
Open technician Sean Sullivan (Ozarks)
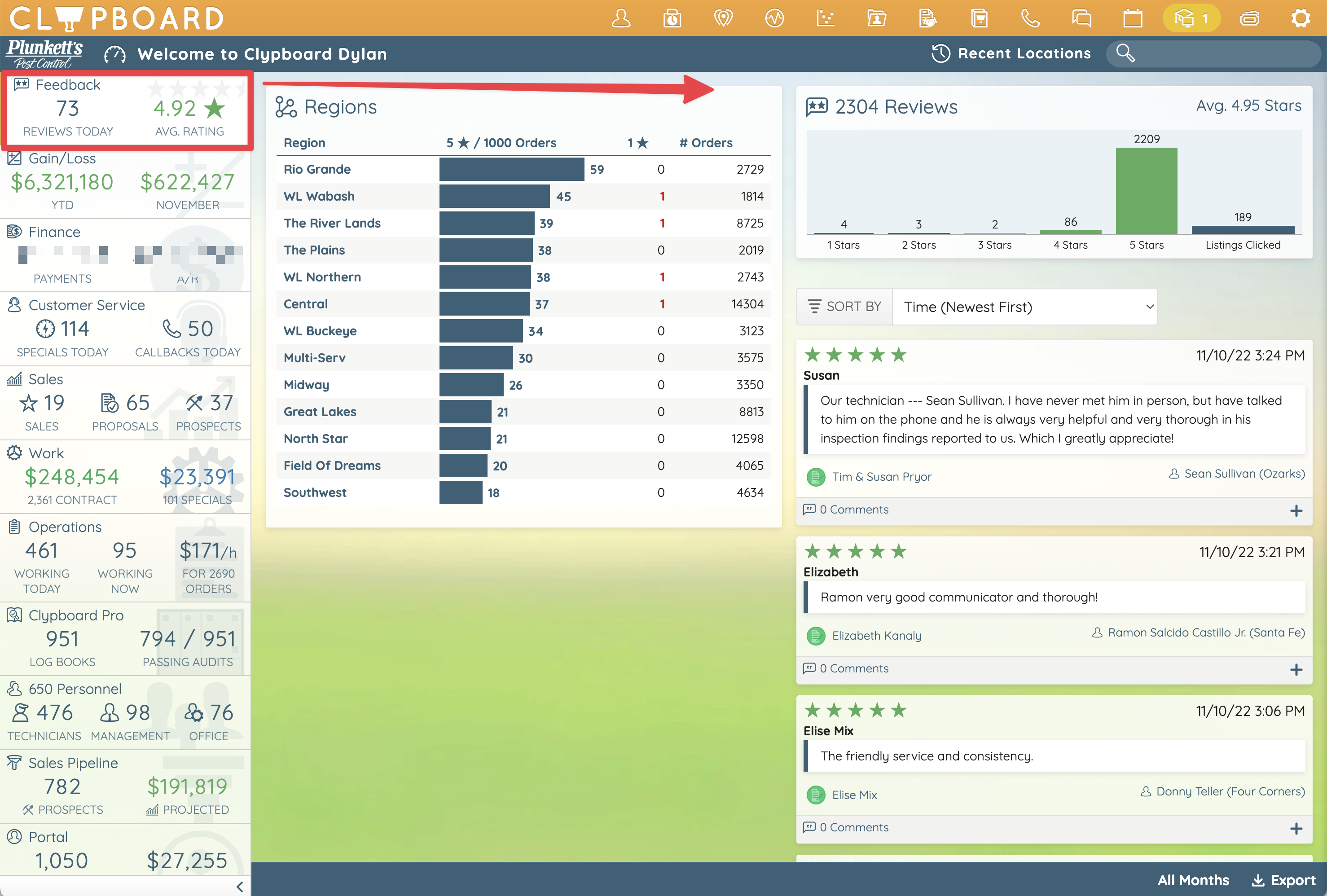coord(1244,474)
